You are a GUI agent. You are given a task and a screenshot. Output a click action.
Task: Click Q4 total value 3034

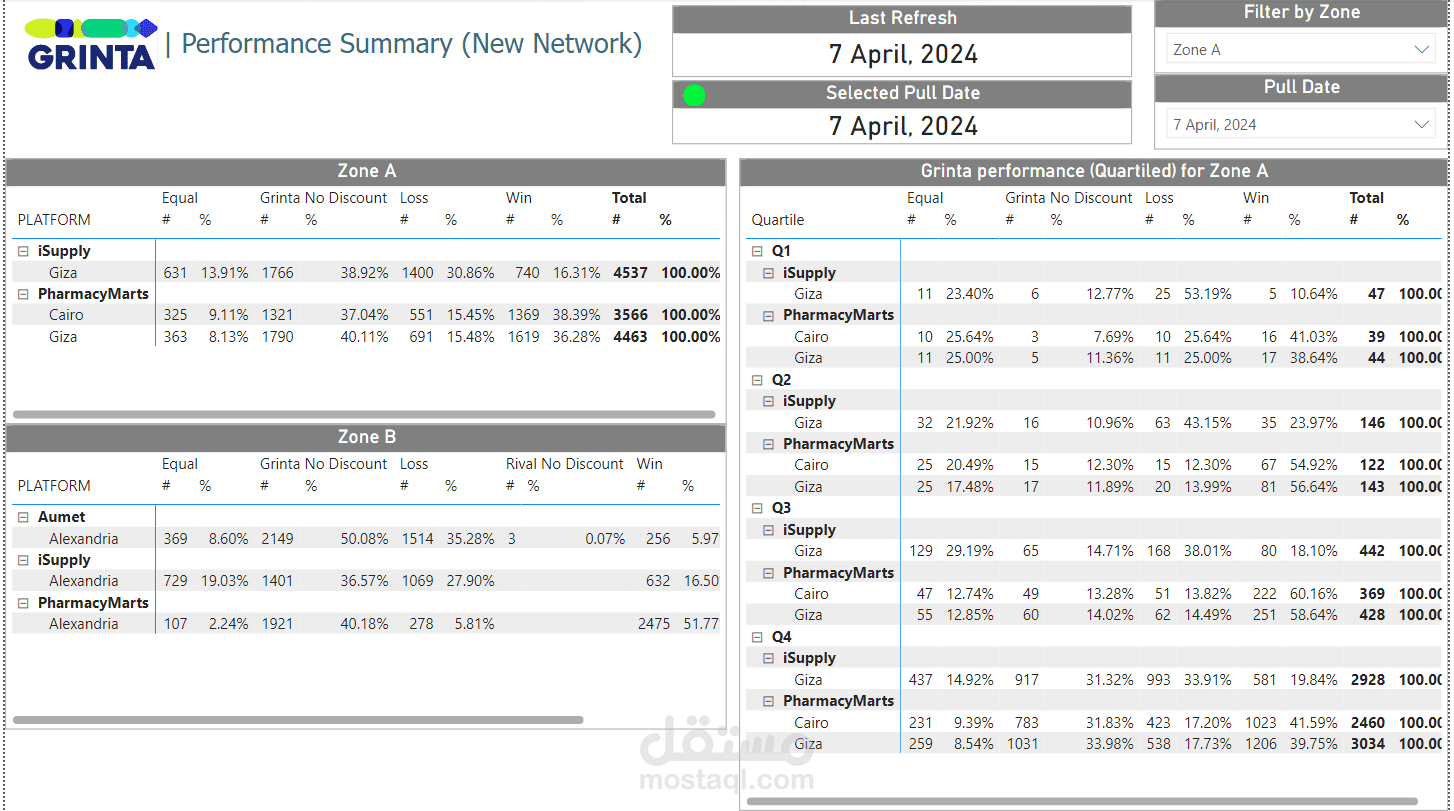click(x=1367, y=744)
